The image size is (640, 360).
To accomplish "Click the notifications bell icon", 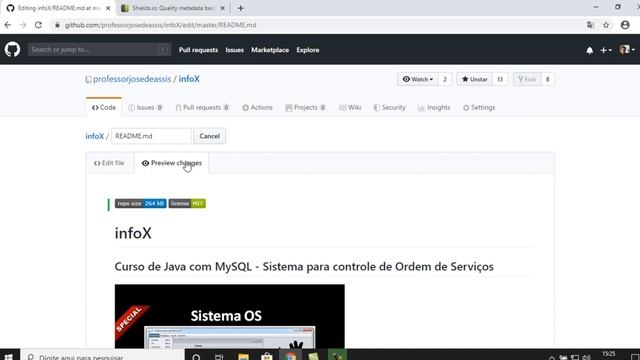I will pos(589,50).
